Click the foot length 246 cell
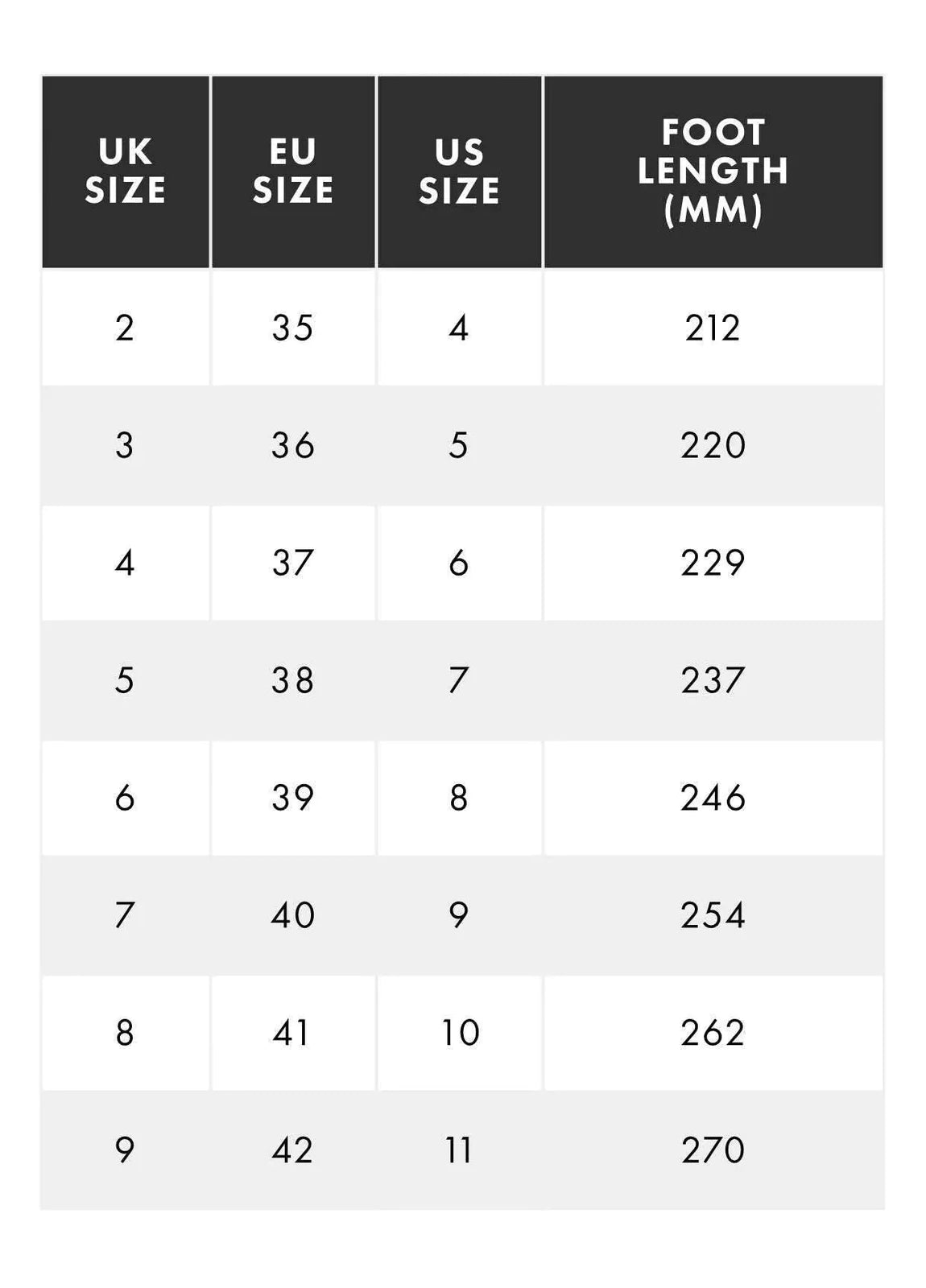The image size is (926, 1288). (713, 798)
